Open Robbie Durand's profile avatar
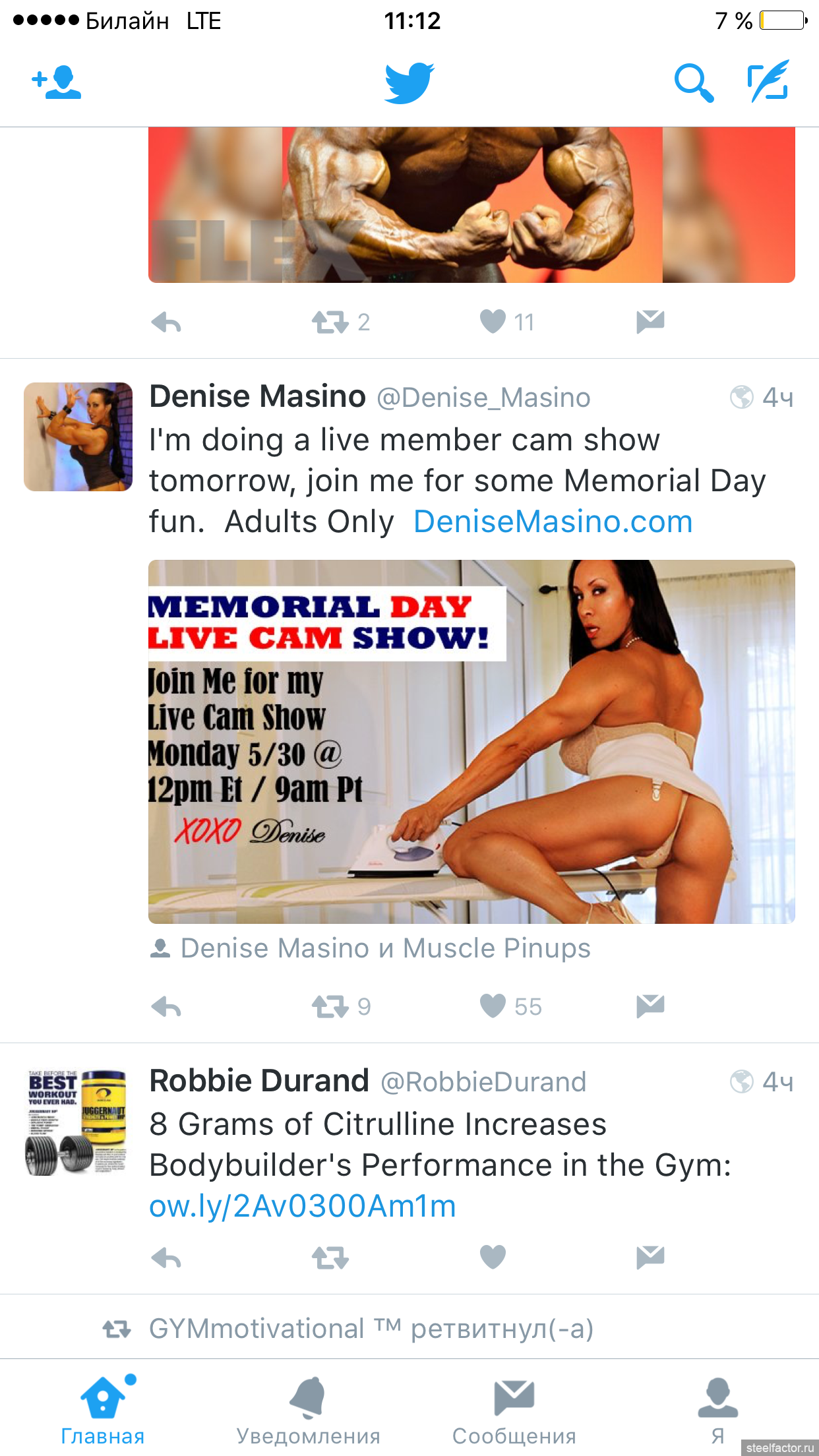819x1456 pixels. click(x=78, y=1121)
